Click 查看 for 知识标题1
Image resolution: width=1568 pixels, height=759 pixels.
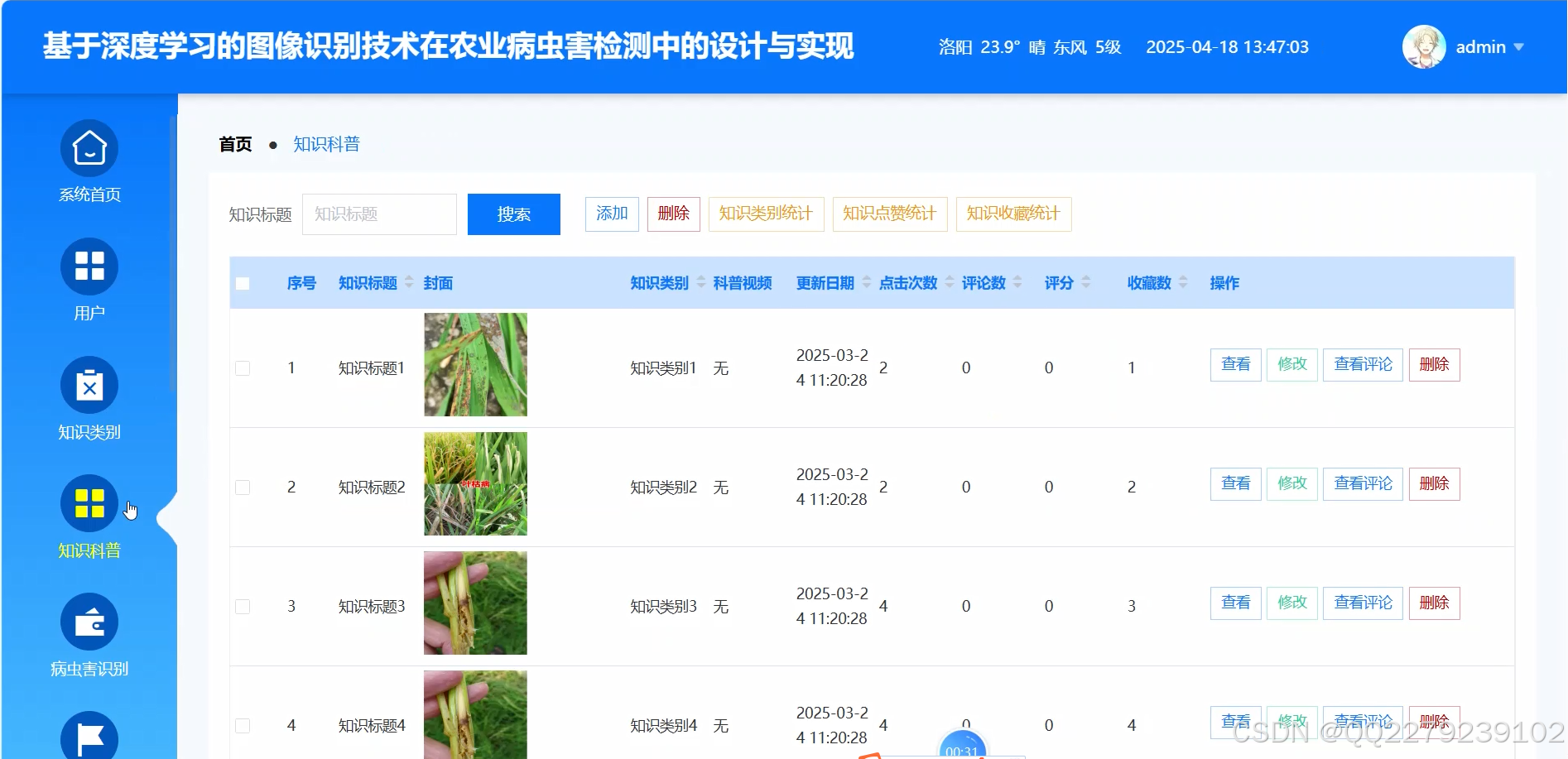(x=1236, y=364)
